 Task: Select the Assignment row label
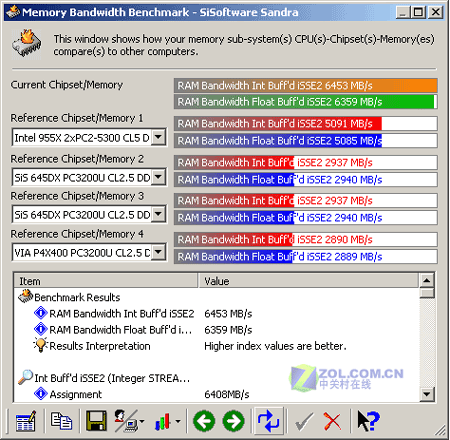point(75,394)
